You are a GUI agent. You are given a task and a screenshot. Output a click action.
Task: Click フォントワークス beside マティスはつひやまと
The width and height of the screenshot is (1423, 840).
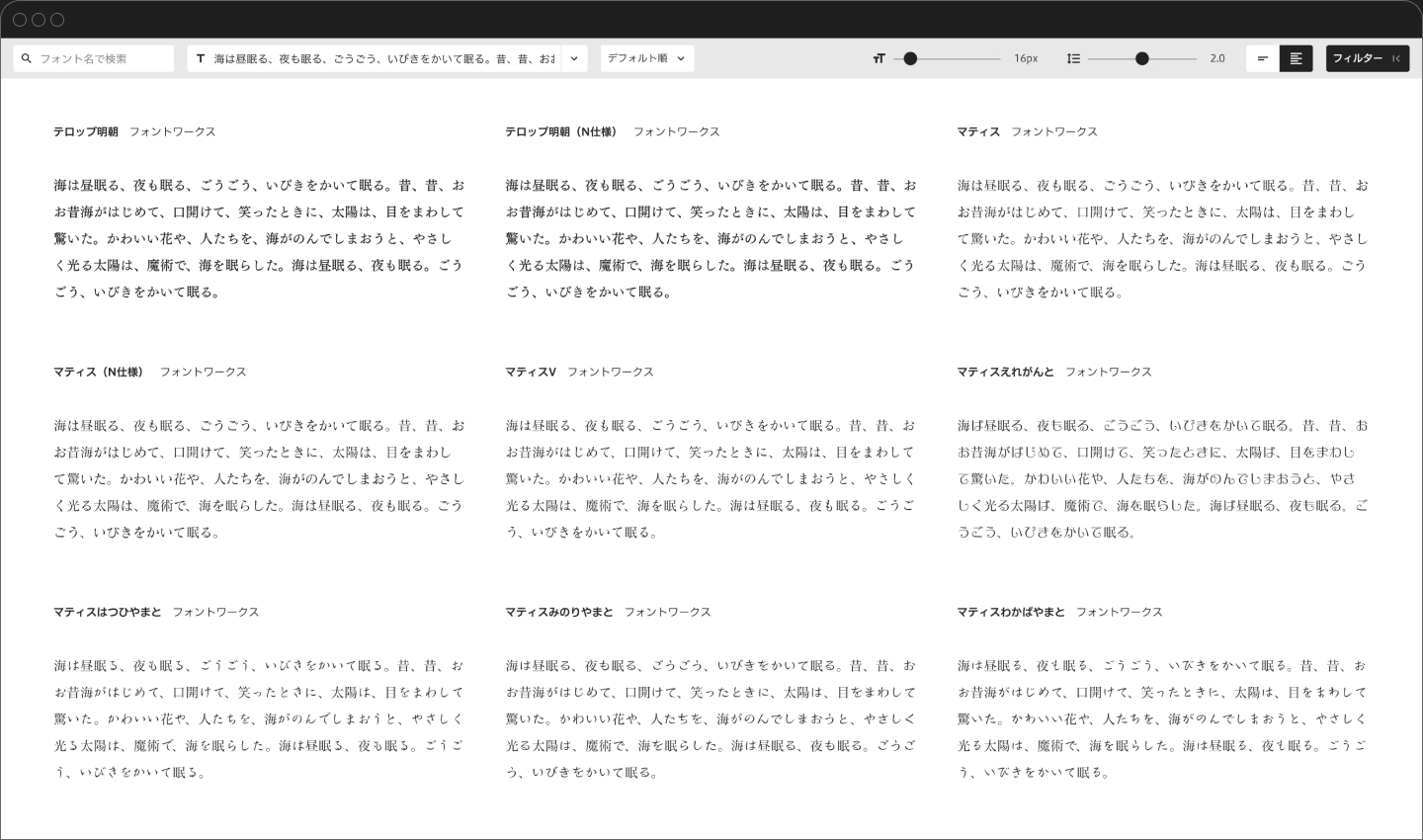click(215, 612)
